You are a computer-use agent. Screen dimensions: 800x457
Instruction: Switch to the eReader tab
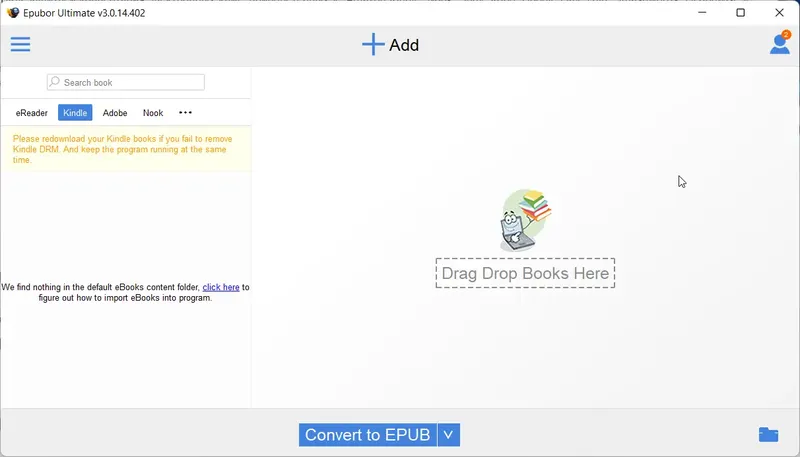tap(32, 113)
